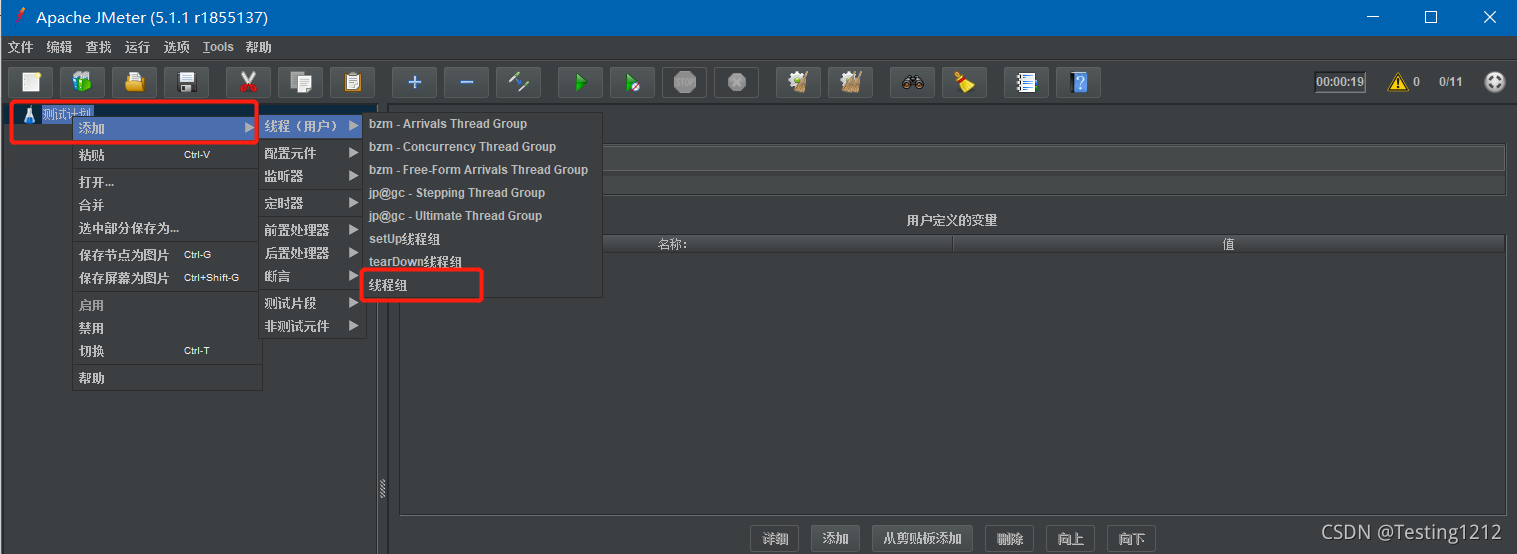Collapse all nodes with minus icon
Viewport: 1517px width, 554px height.
[466, 82]
